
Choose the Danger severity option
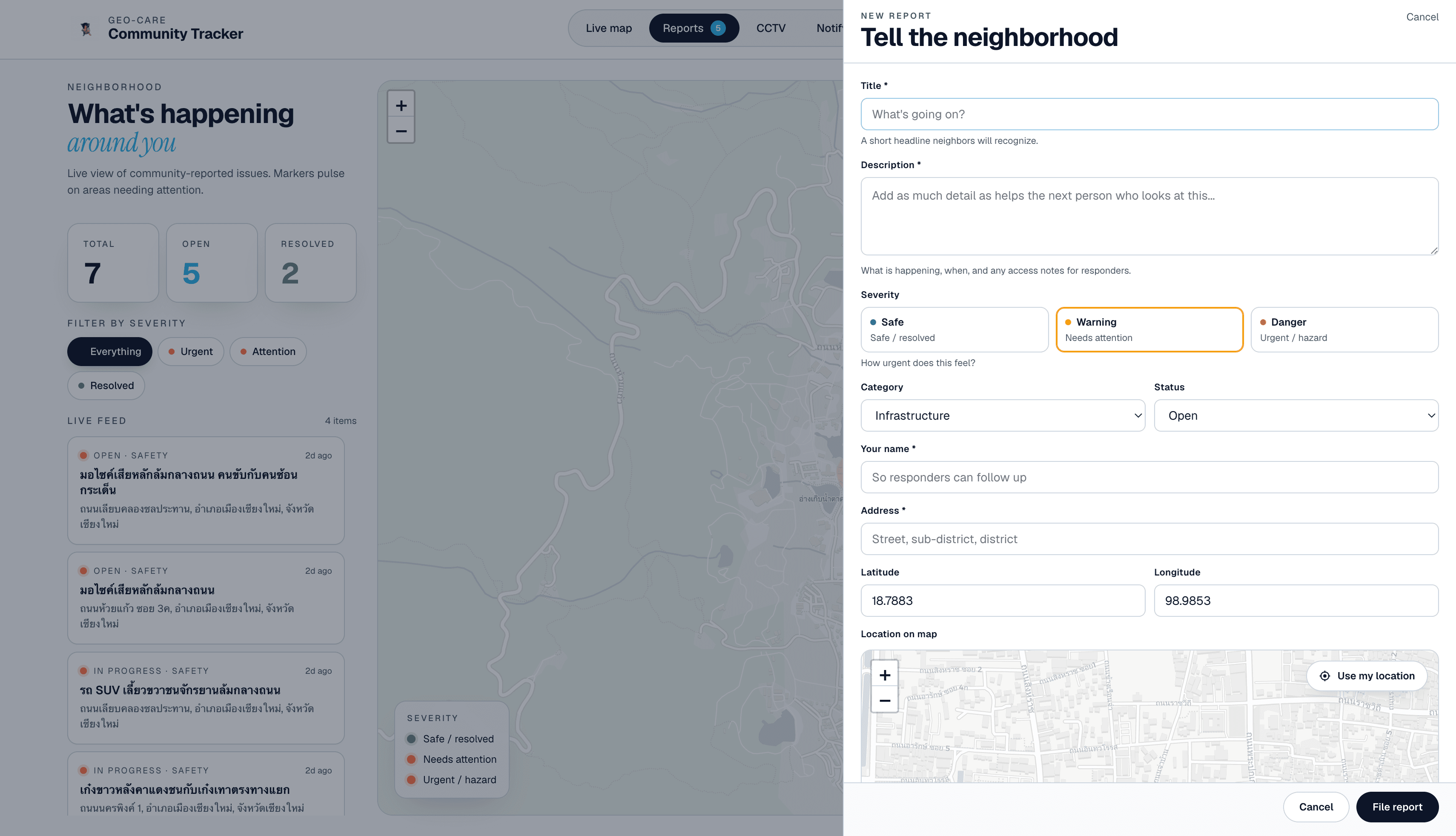1344,329
